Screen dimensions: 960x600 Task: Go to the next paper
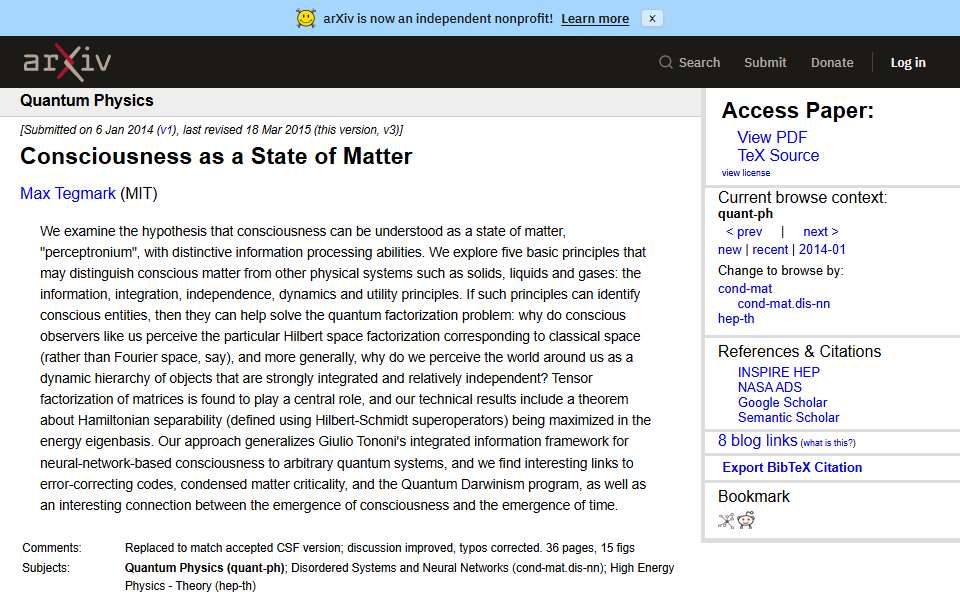[x=820, y=231]
